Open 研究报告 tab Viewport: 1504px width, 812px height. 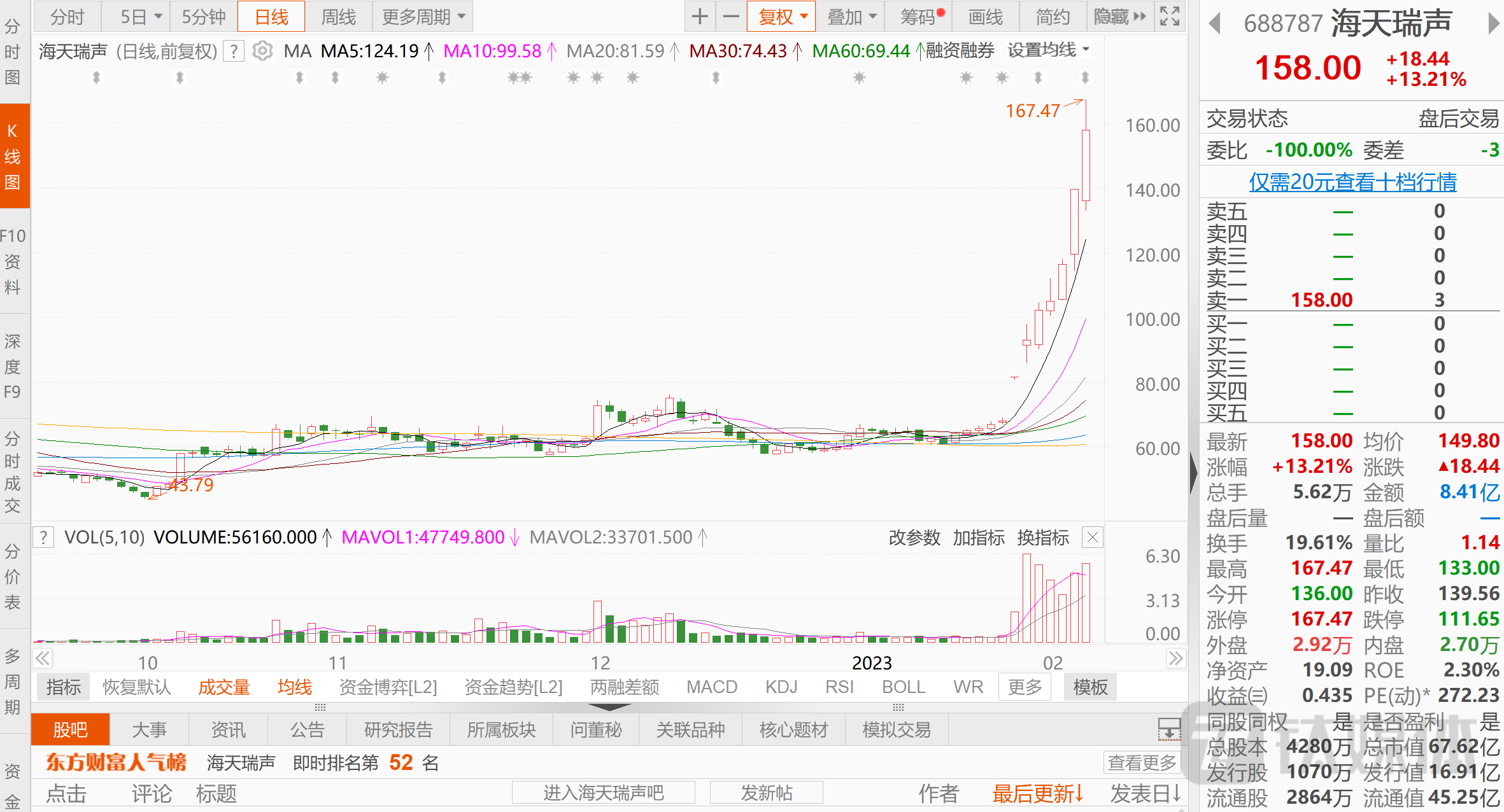point(398,729)
